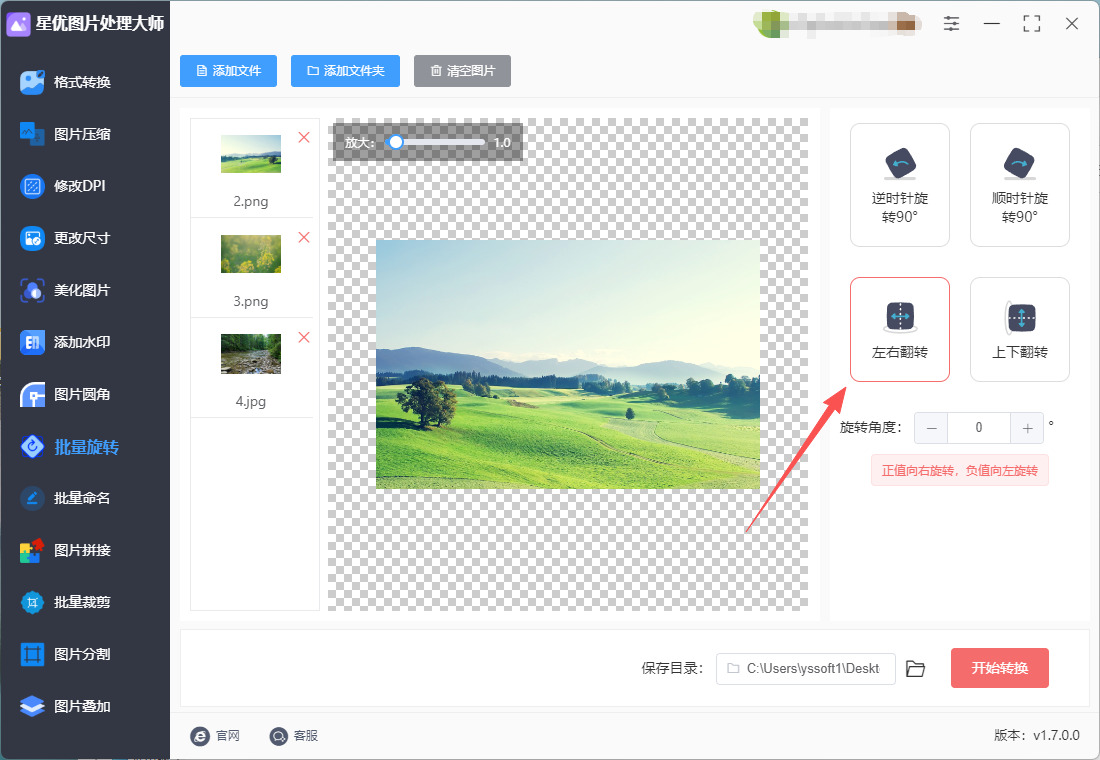Decrease rotation angle with minus button
This screenshot has width=1100, height=760.
coord(931,428)
